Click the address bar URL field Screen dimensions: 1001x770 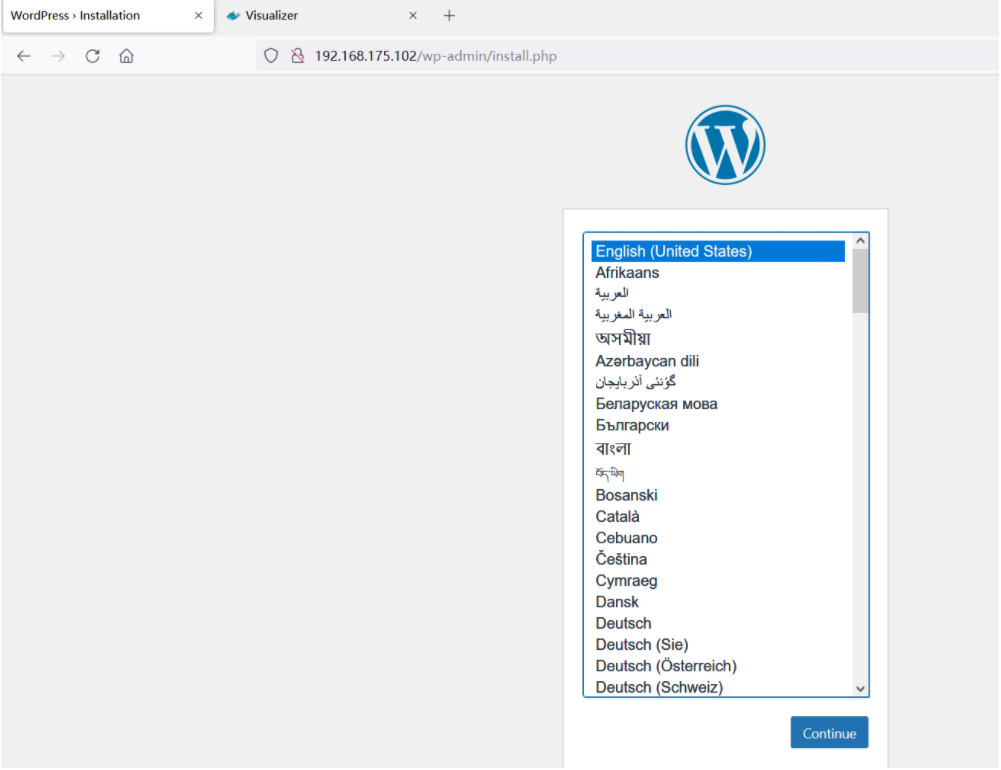[628, 56]
